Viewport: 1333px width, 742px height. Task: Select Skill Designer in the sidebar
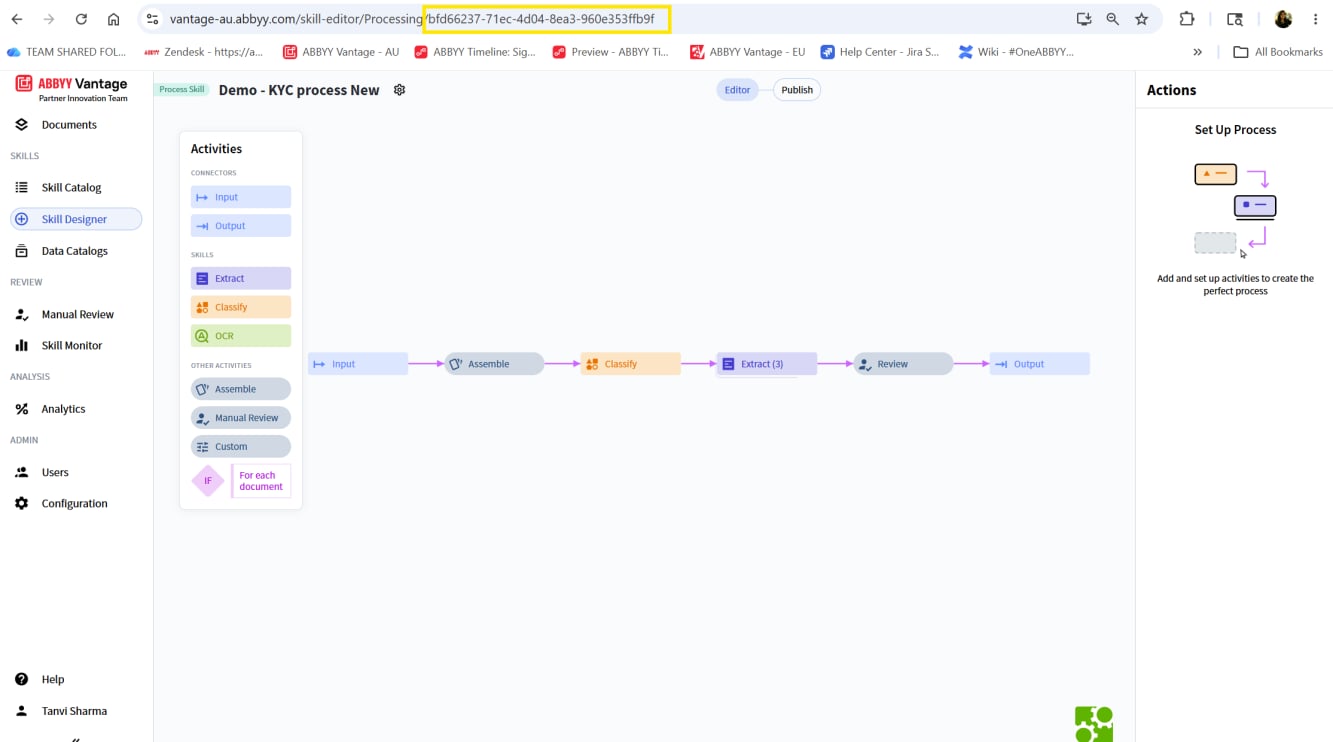pyautogui.click(x=76, y=219)
